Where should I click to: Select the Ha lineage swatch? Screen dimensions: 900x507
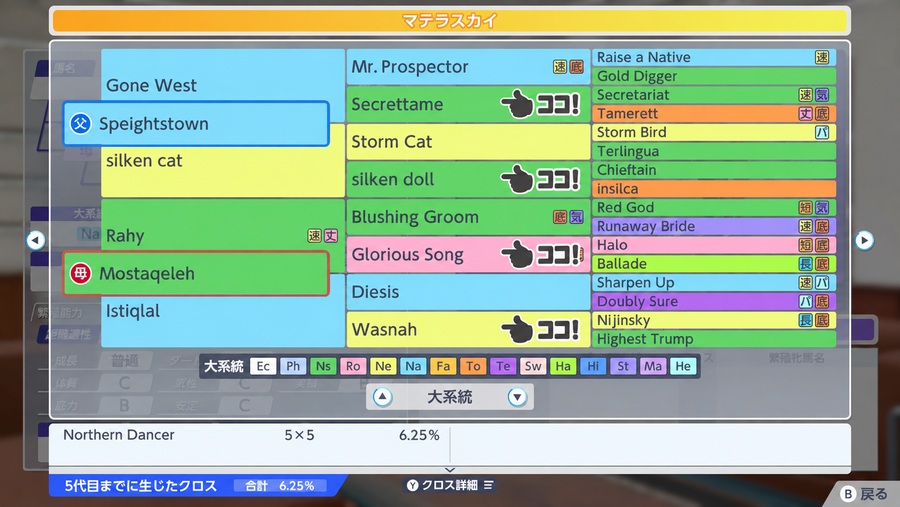pyautogui.click(x=563, y=366)
